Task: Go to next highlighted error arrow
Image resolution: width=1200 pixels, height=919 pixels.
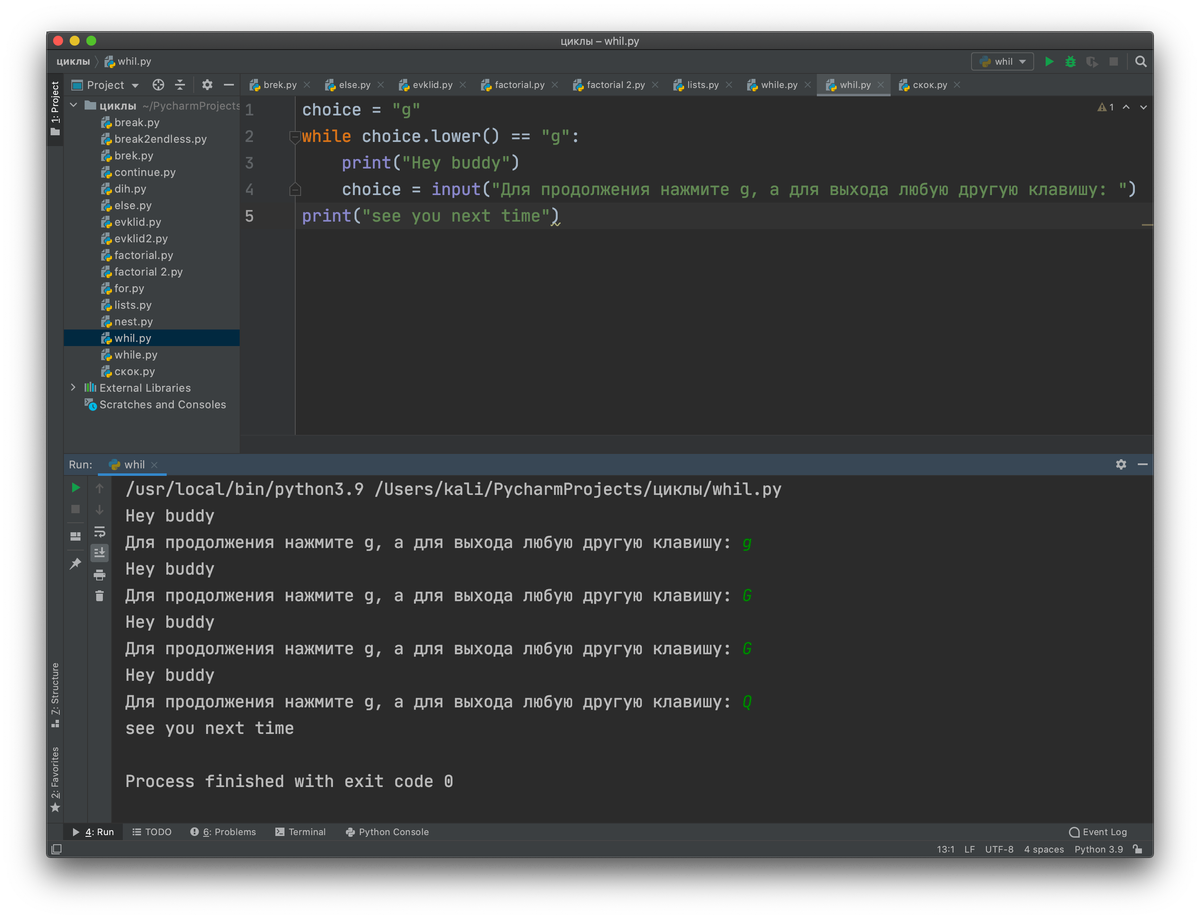Action: 1144,107
